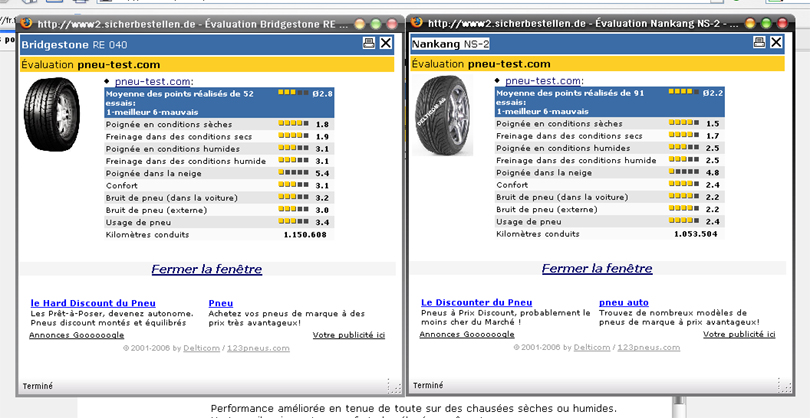Click the Nankang 'Freinage dans des conditions secs' score 1.7
Viewport: 810px width, 418px height.
(x=713, y=136)
